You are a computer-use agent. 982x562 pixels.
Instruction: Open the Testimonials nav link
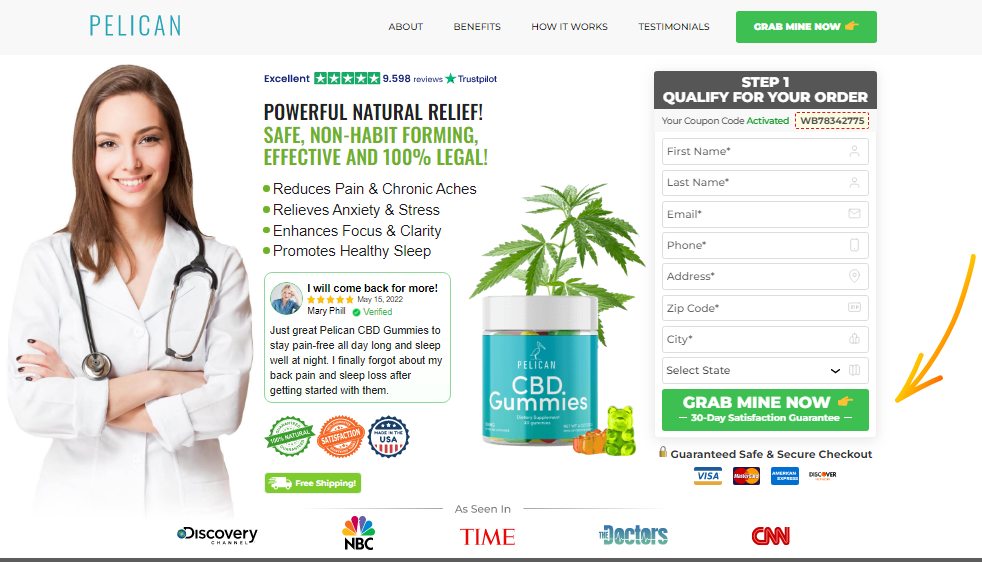(x=674, y=27)
